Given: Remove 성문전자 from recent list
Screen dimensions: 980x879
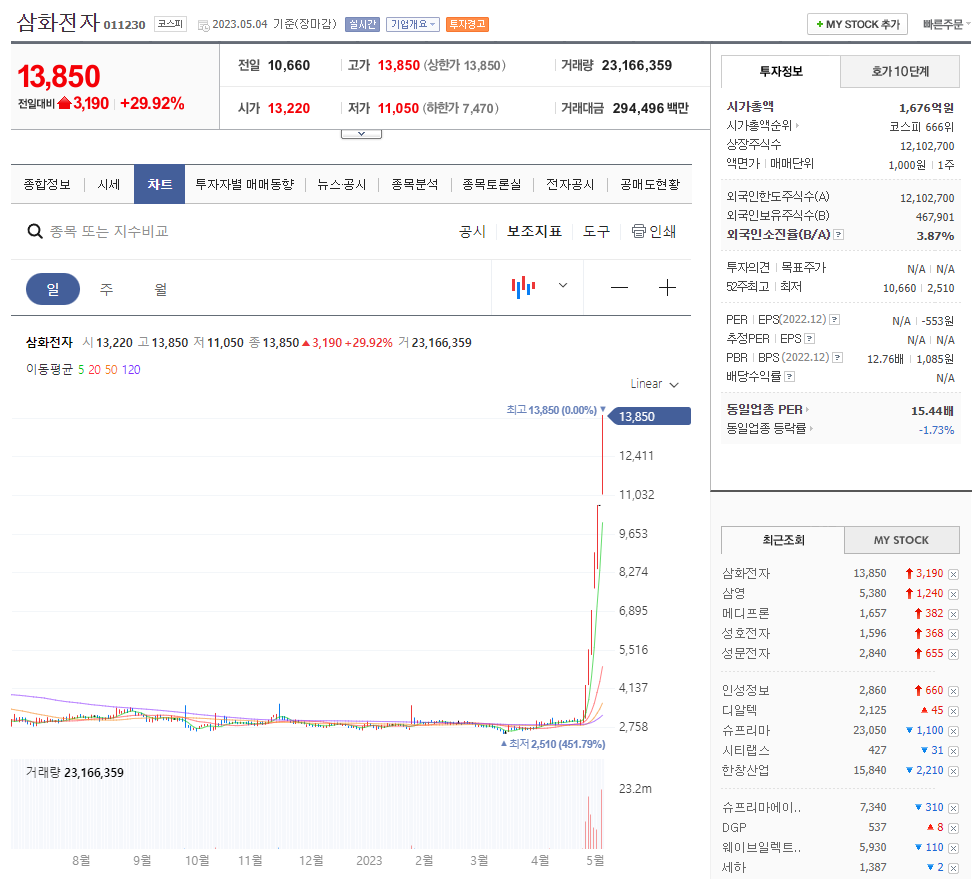Looking at the screenshot, I should pos(953,654).
